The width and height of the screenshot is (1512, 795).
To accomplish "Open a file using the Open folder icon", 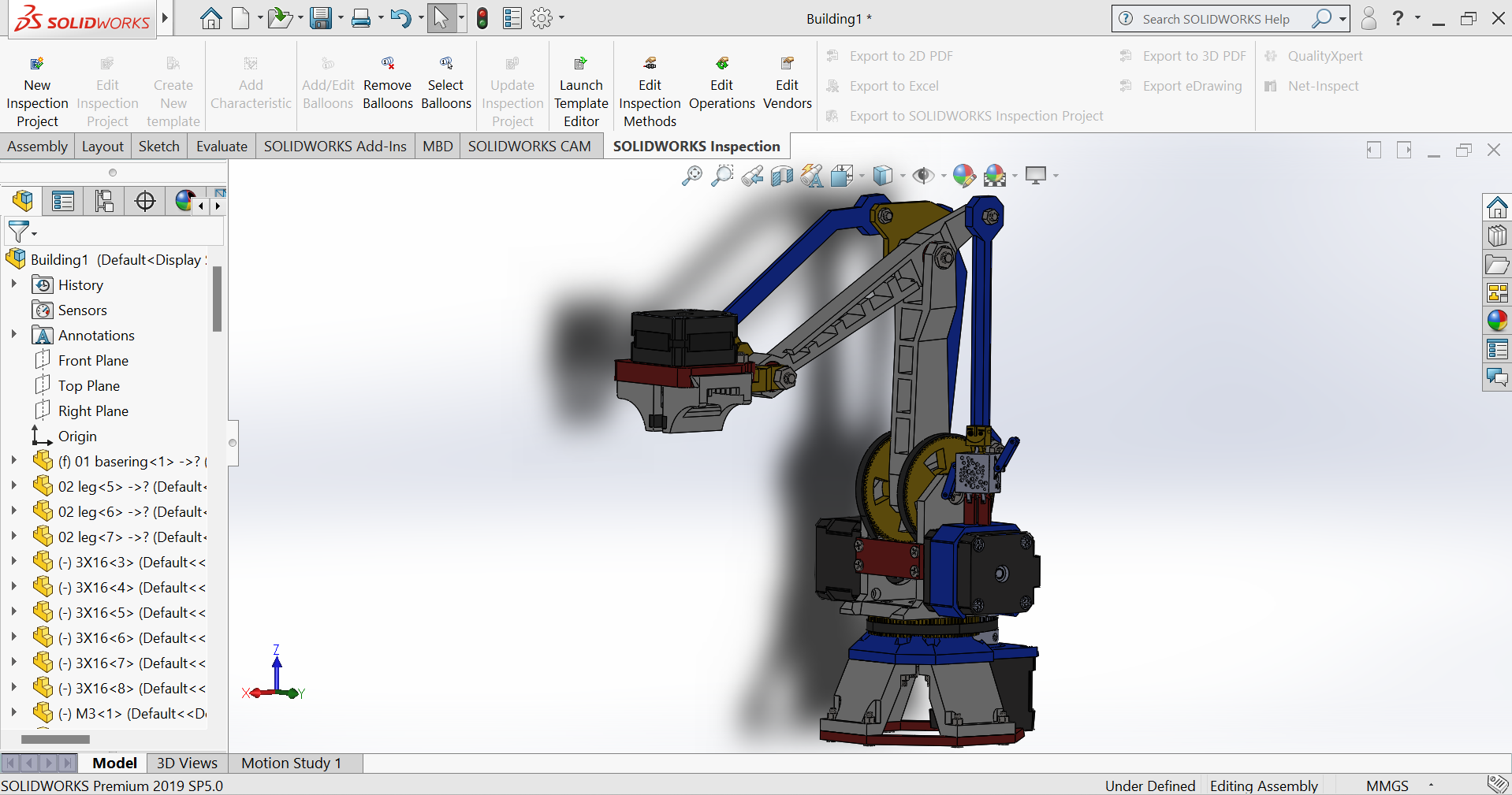I will click(x=279, y=18).
